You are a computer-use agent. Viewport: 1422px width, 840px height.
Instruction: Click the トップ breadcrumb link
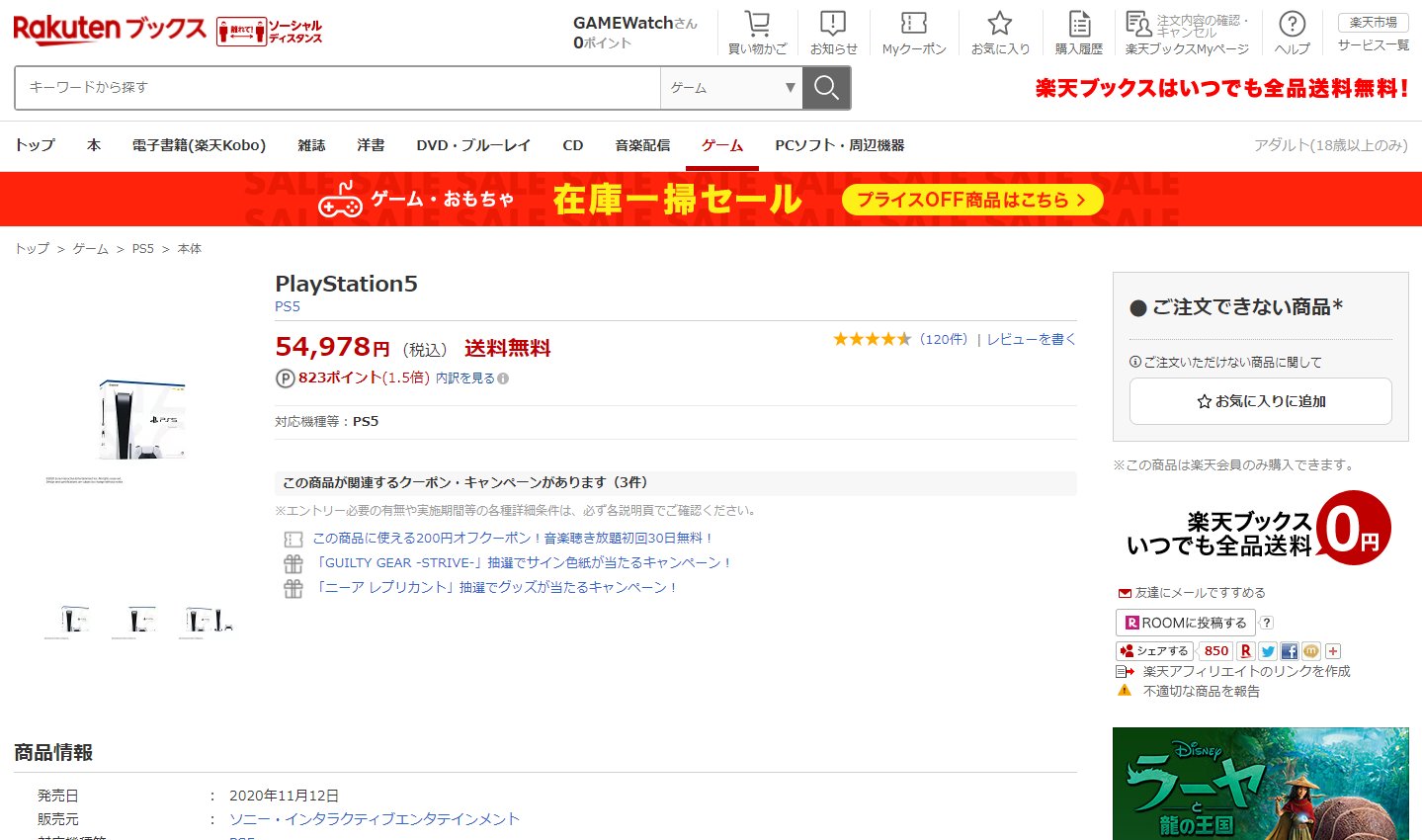tap(32, 249)
